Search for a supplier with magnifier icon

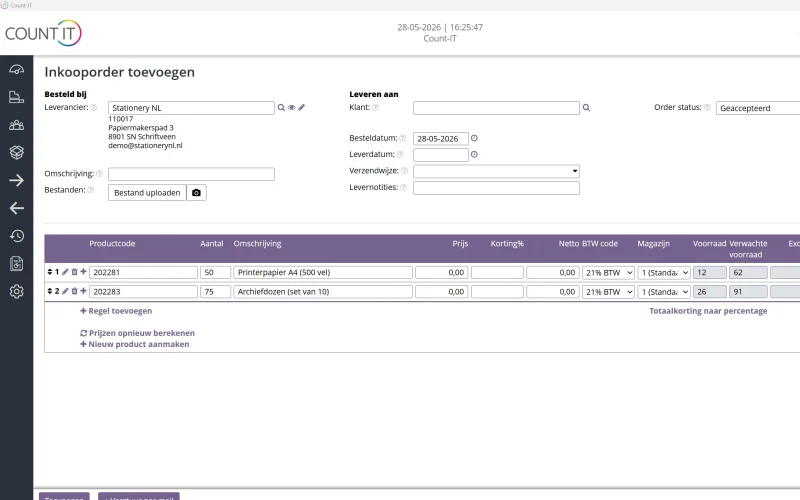tap(281, 108)
